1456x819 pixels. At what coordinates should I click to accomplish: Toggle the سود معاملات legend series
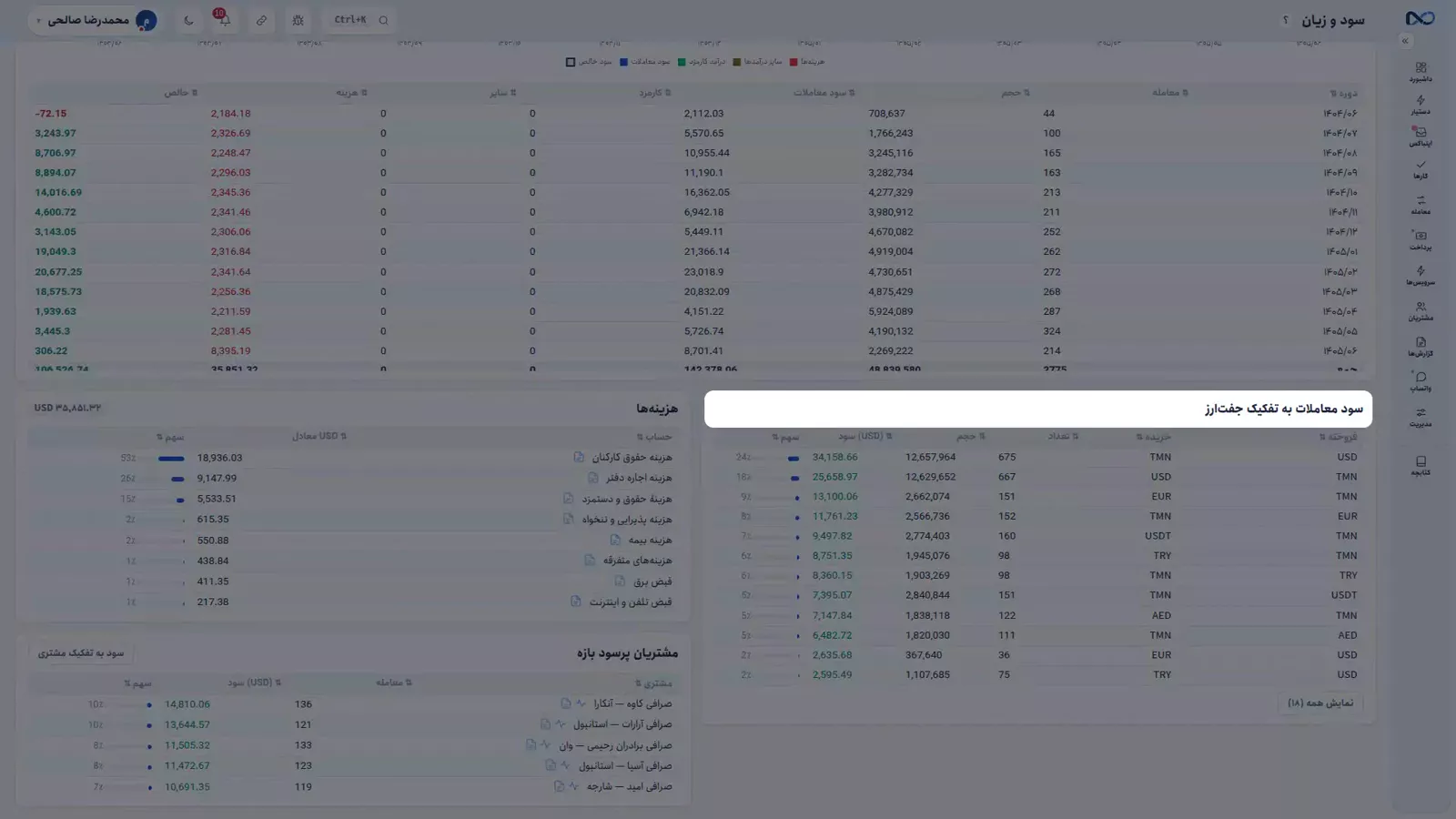[645, 62]
